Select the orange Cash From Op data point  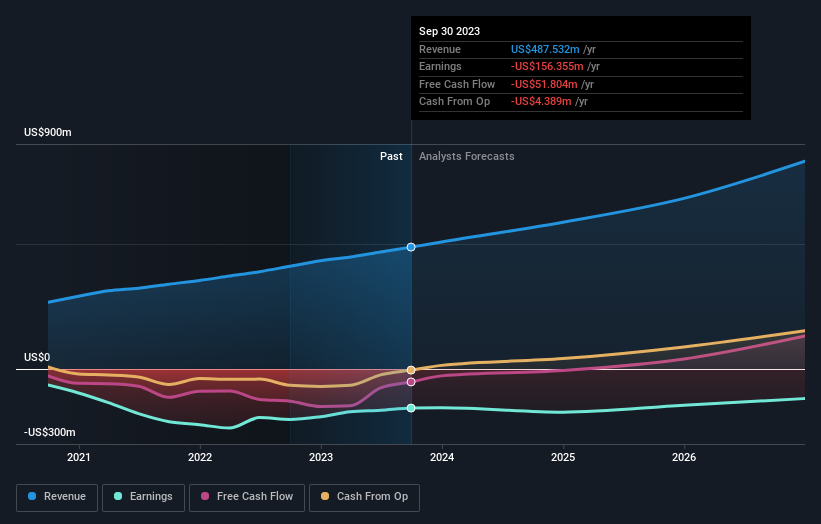tap(411, 370)
